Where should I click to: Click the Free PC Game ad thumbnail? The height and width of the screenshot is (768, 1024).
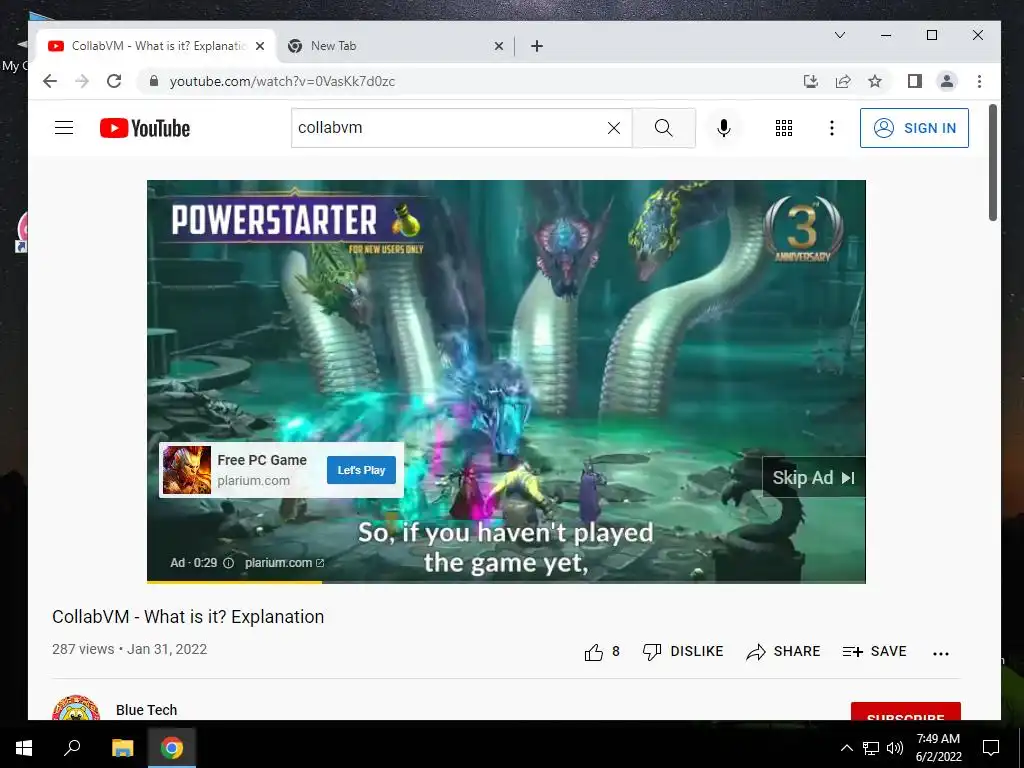[x=187, y=470]
